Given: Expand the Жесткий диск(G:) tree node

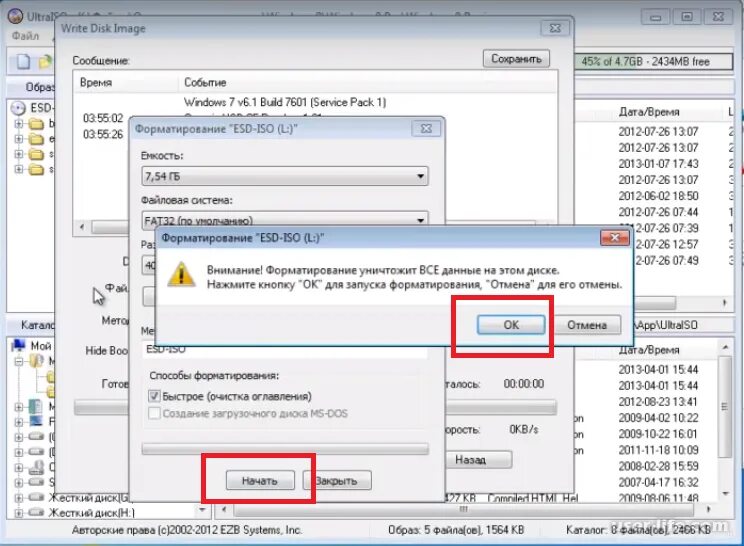Looking at the screenshot, I should click(18, 498).
